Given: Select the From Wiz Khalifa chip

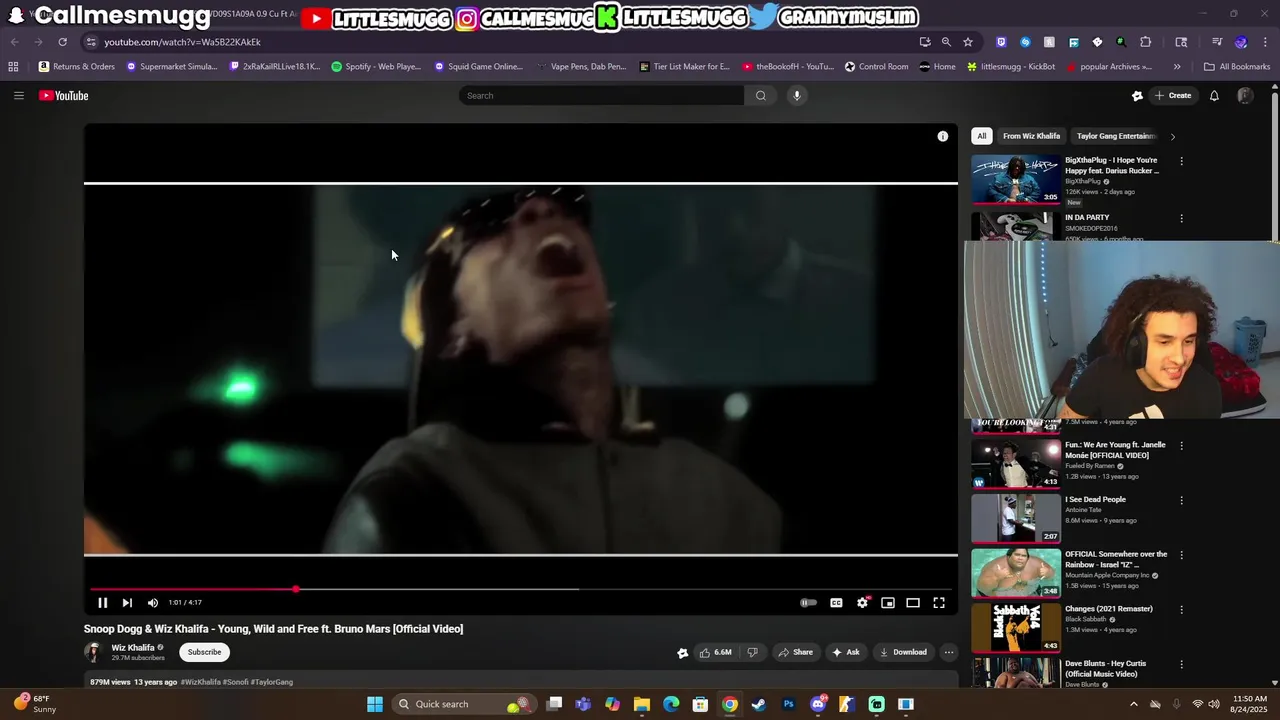Looking at the screenshot, I should [1031, 136].
